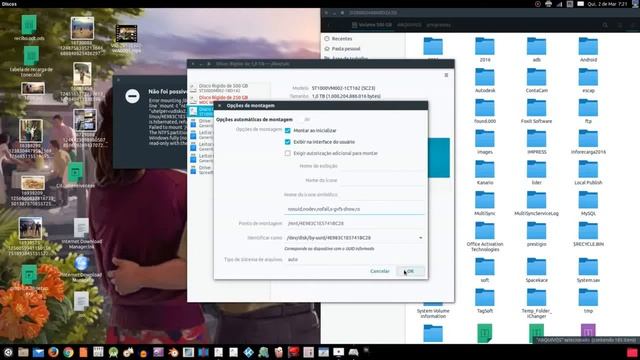Open the Ubuntu launcher button

8,352
